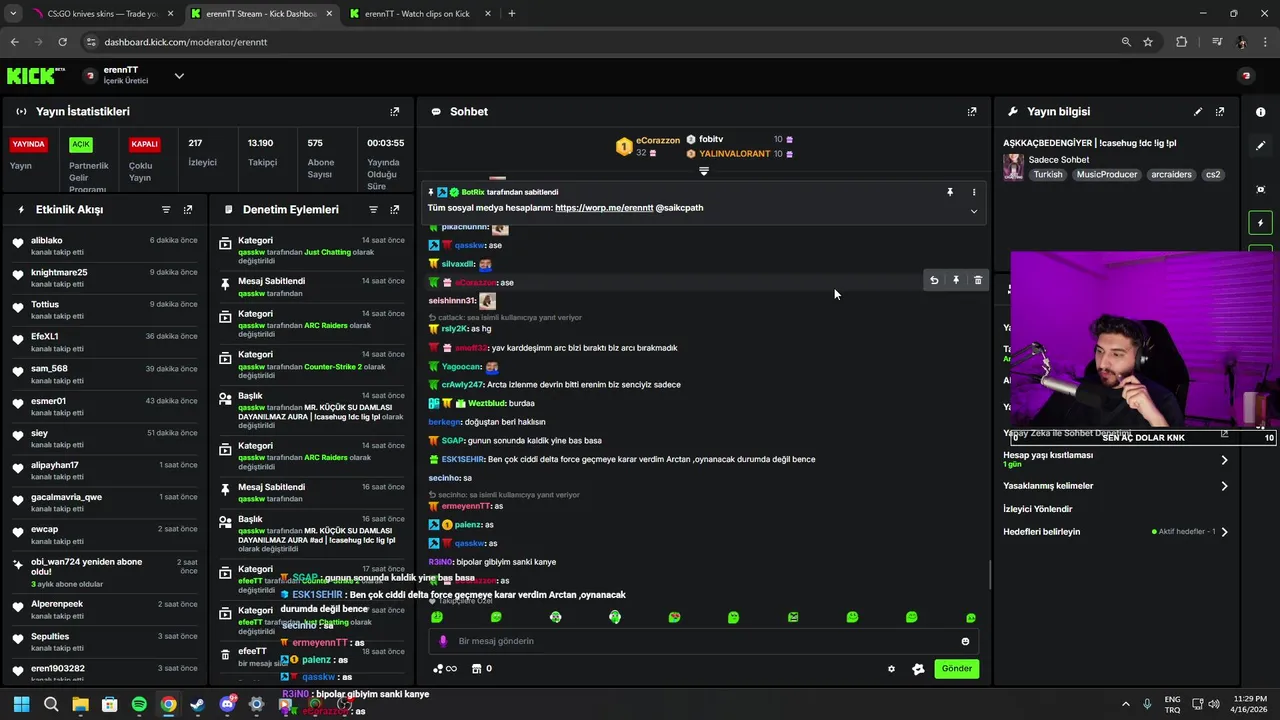The width and height of the screenshot is (1280, 720).
Task: Open chat settings gear icon
Action: click(x=891, y=669)
